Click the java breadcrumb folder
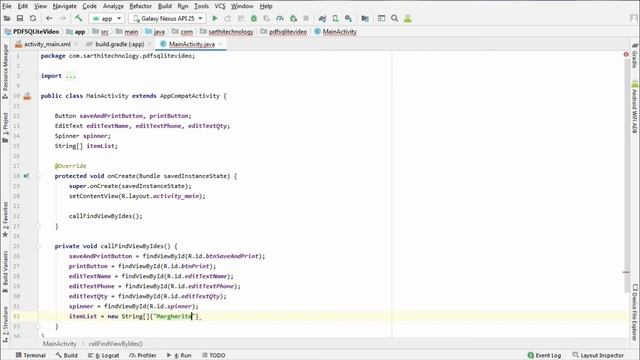The width and height of the screenshot is (640, 360). (x=159, y=31)
